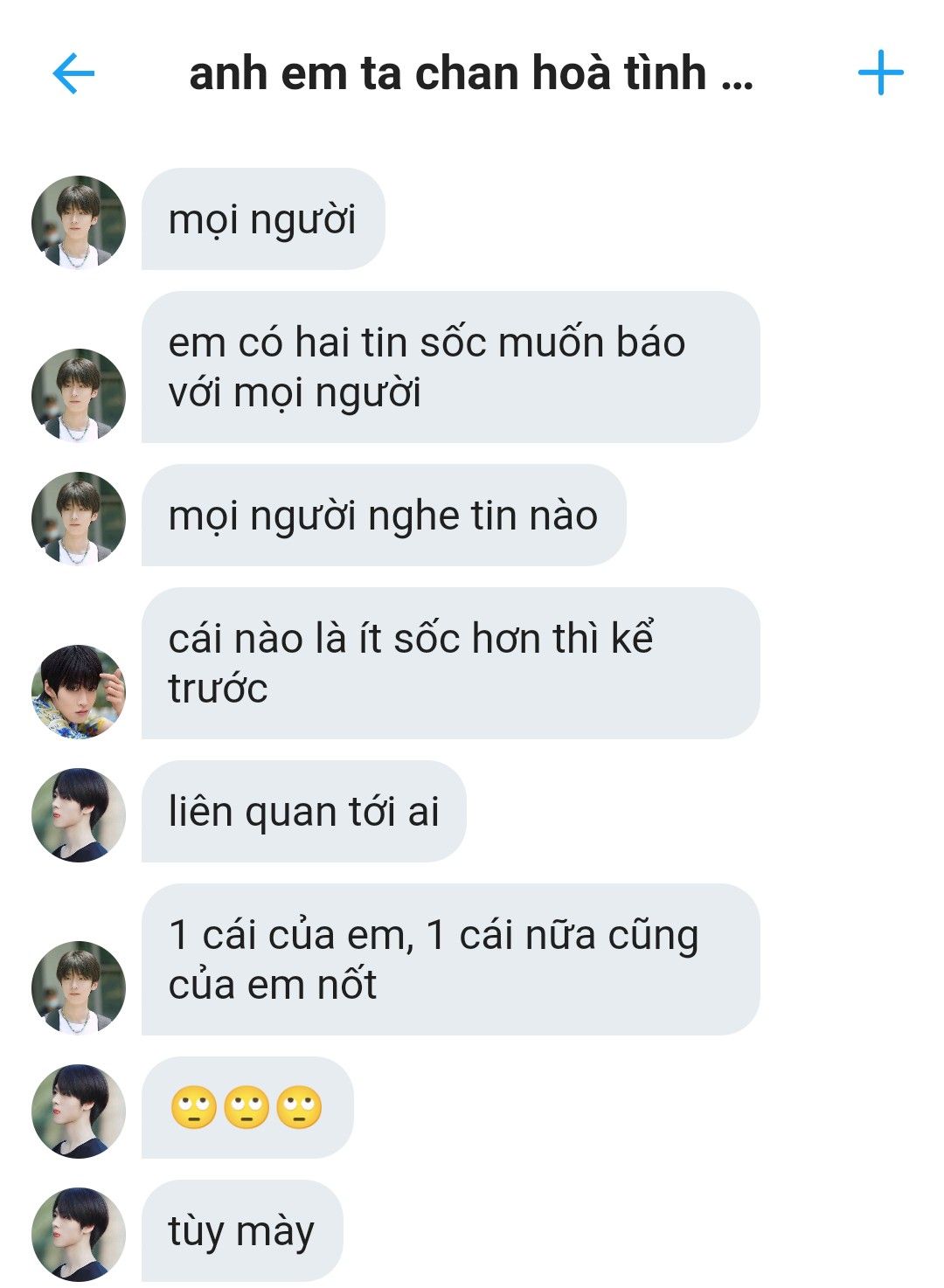Tap the '1 cái của em, 1 cái nữa' bubble
This screenshot has height=1288, width=944.
(x=451, y=959)
